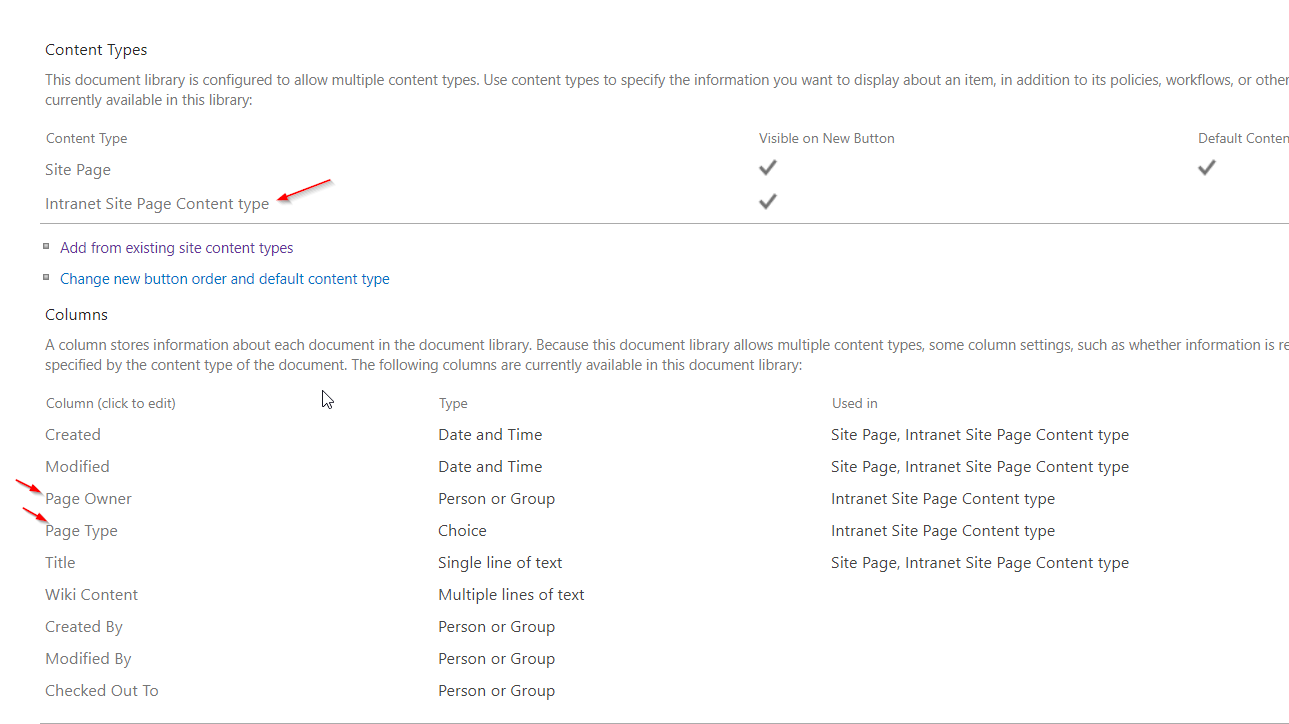Click bullet beside Change new button order
The image size is (1289, 724).
point(46,277)
